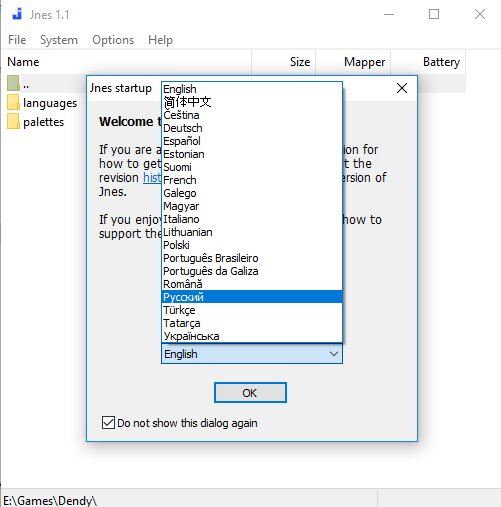Select 简体中文 in the language list
Screen dimensions: 501x507
click(252, 102)
